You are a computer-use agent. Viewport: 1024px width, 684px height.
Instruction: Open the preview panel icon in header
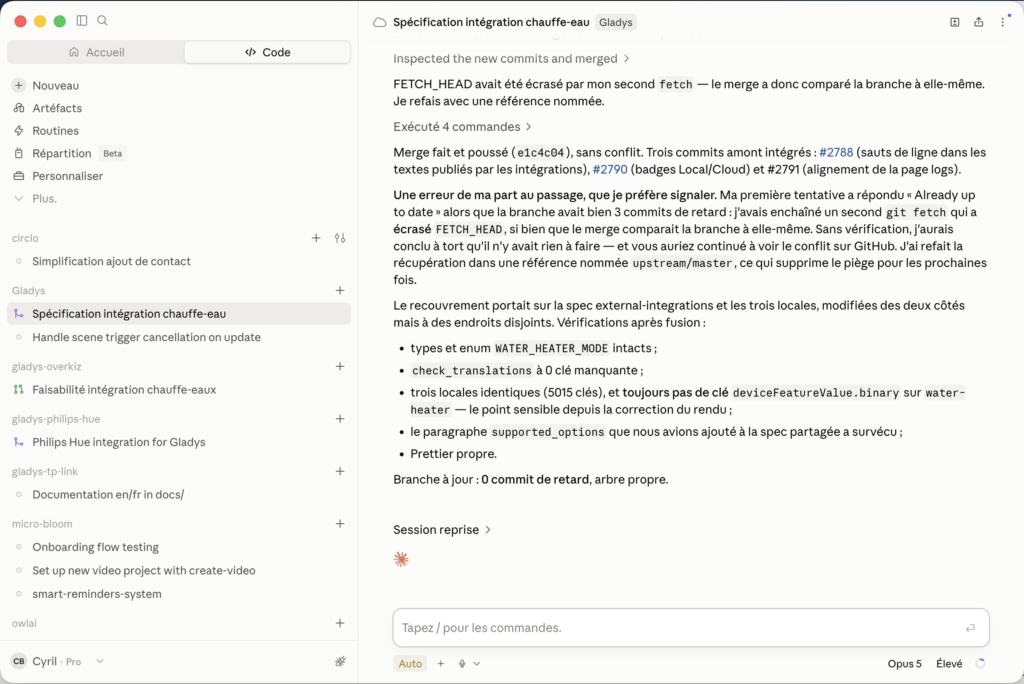click(955, 22)
